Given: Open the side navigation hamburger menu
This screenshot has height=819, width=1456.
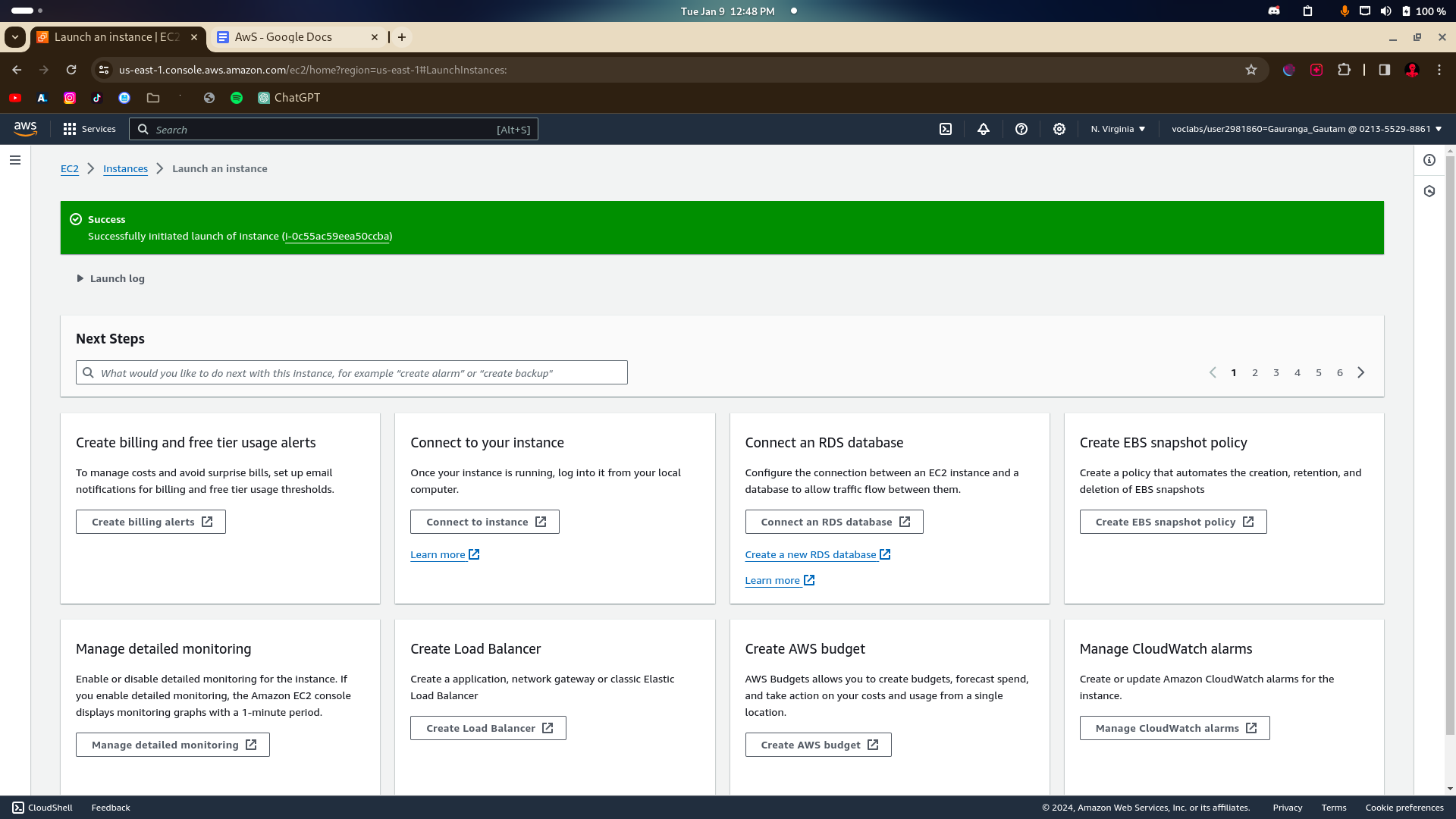Looking at the screenshot, I should [x=15, y=160].
